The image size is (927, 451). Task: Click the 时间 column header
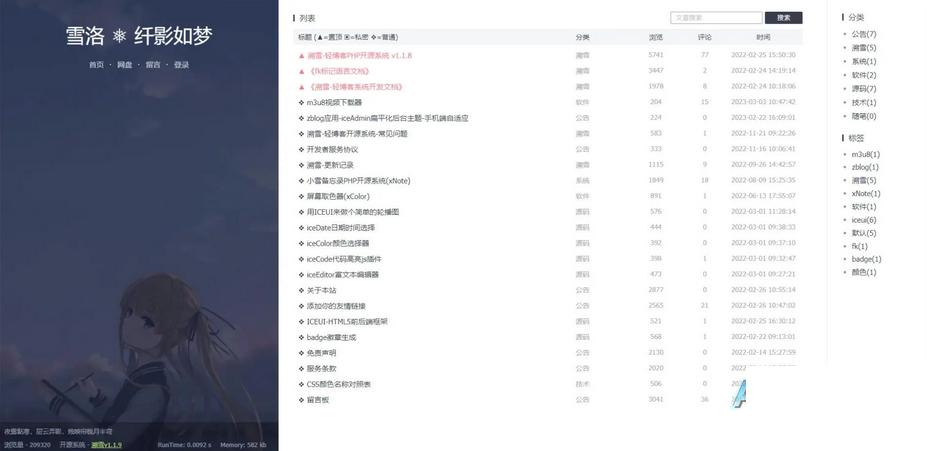tap(763, 37)
